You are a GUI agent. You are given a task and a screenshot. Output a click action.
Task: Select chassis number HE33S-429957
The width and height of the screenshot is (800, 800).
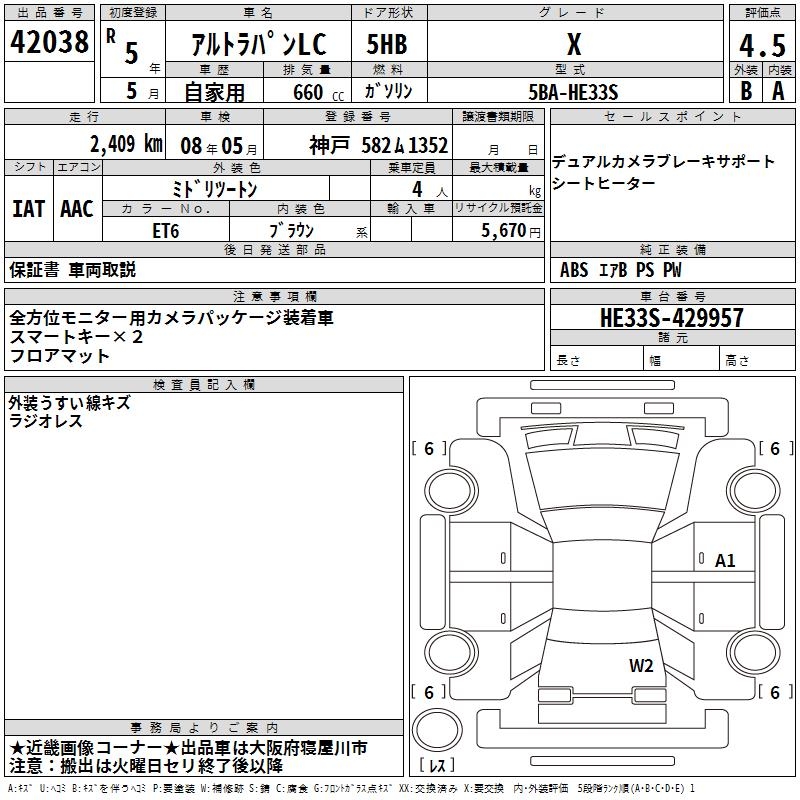coord(671,317)
